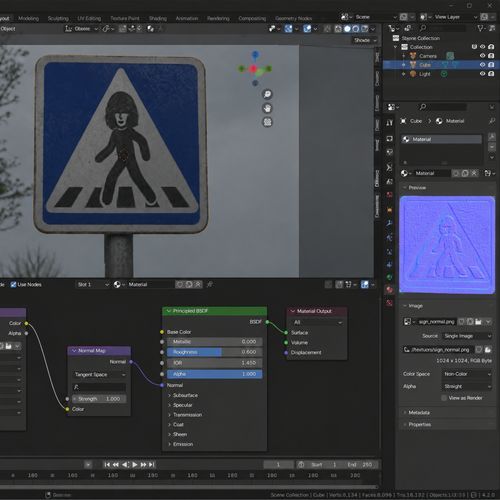Hide the Light in viewport
Image resolution: width=500 pixels, height=500 pixels.
pos(482,74)
